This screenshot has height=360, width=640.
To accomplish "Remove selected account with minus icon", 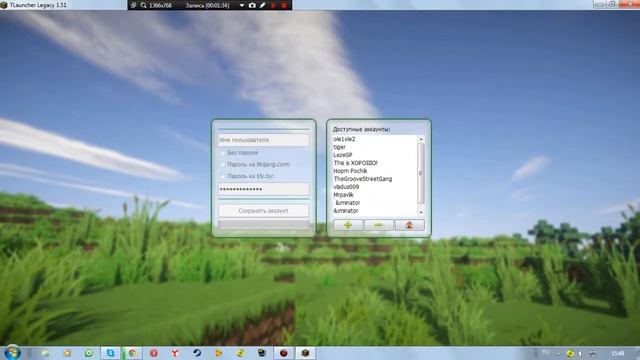I will (378, 225).
